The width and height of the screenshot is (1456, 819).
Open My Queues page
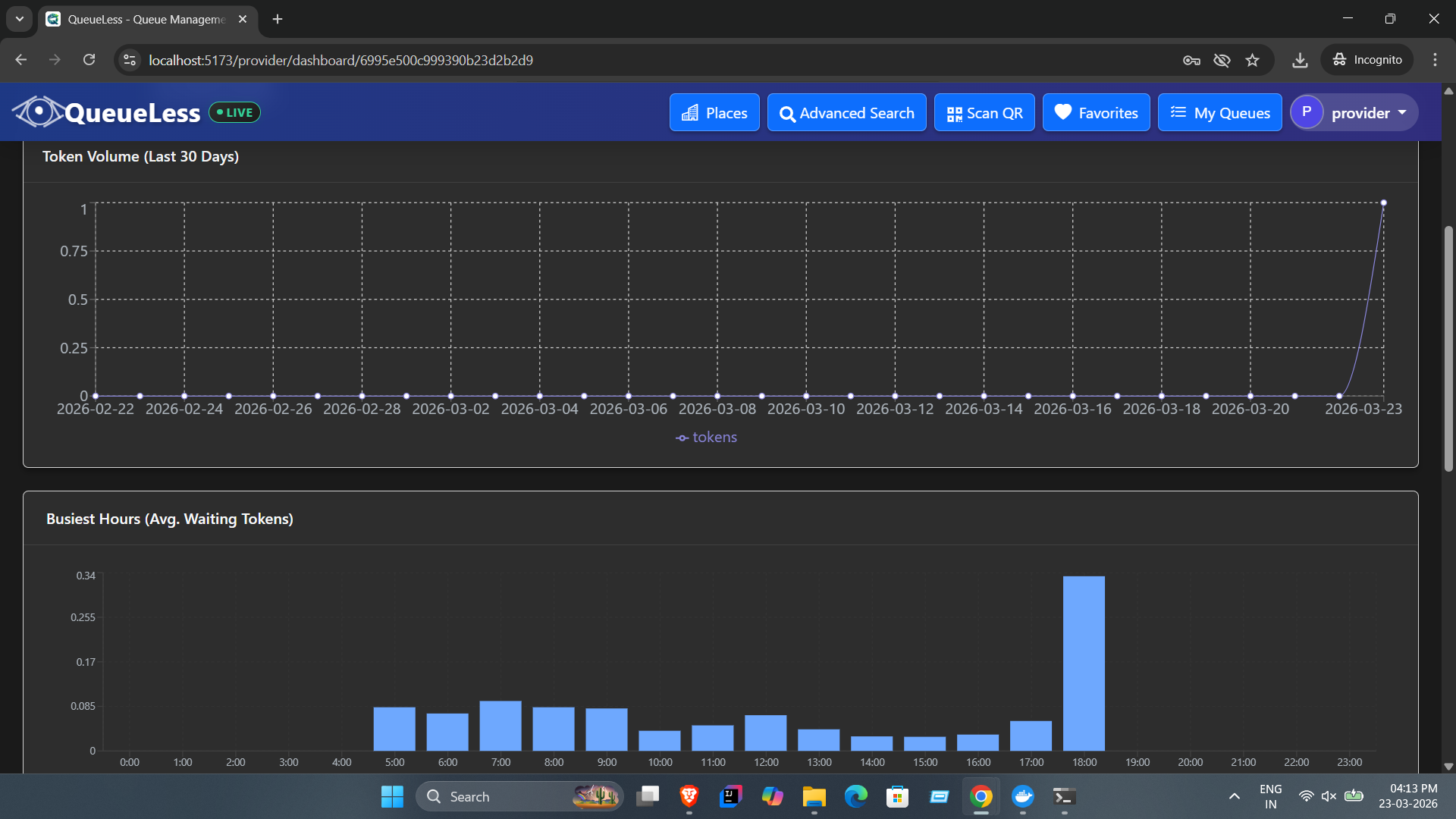tap(1219, 113)
